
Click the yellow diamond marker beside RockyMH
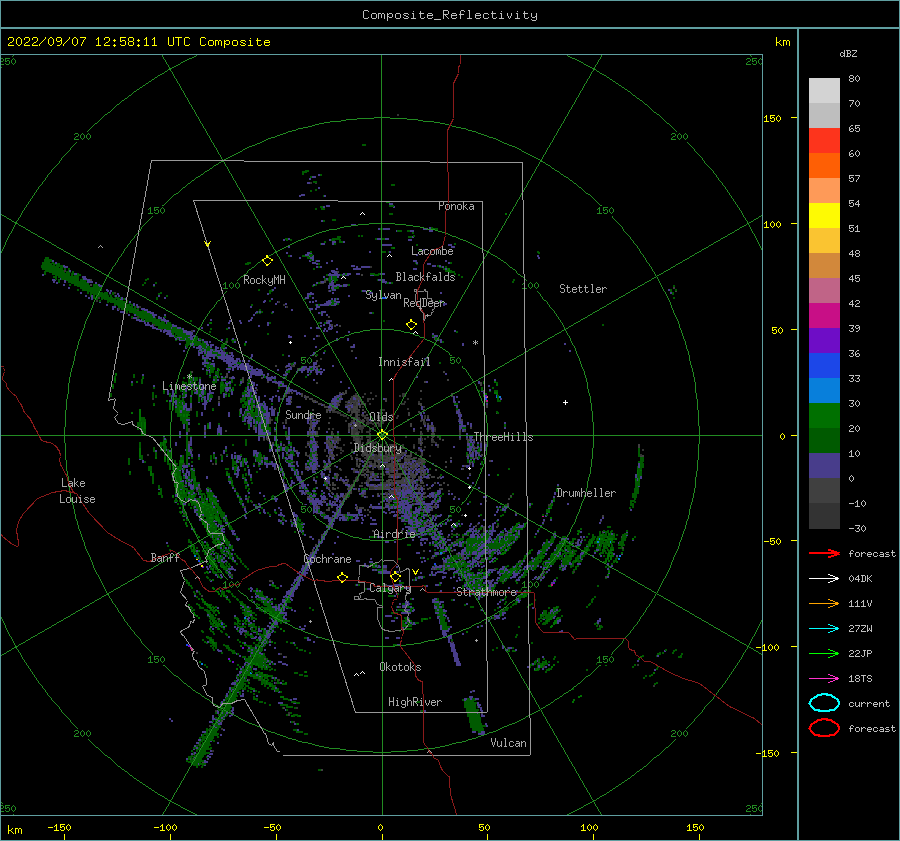pyautogui.click(x=267, y=261)
